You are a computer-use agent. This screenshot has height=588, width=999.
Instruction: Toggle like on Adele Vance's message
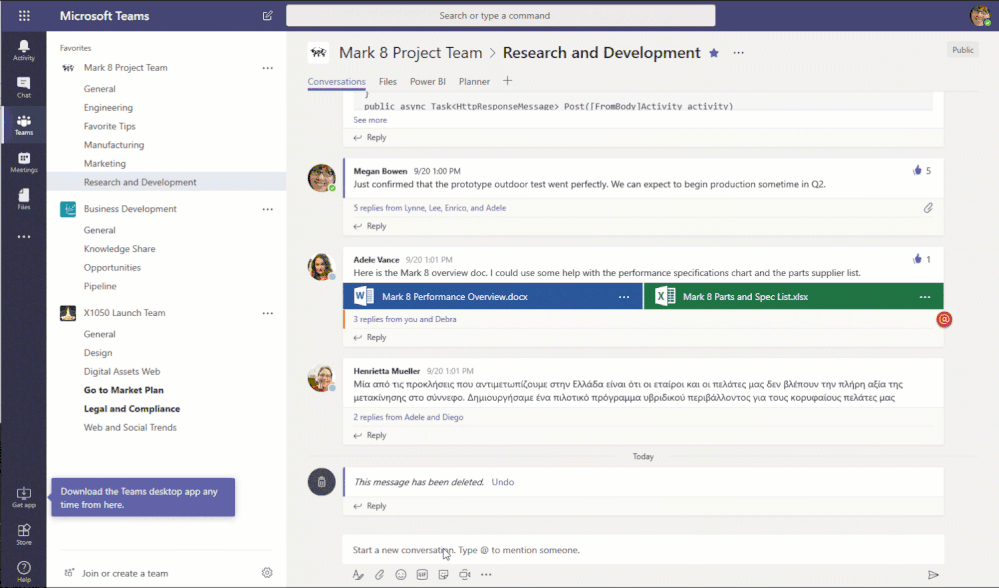[917, 259]
